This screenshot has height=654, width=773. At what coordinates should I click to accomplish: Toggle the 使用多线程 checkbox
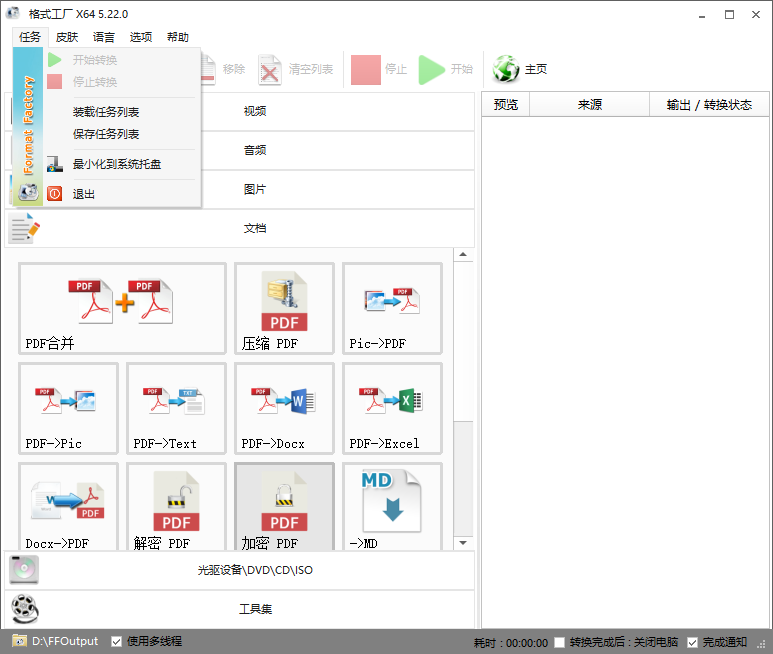click(116, 641)
